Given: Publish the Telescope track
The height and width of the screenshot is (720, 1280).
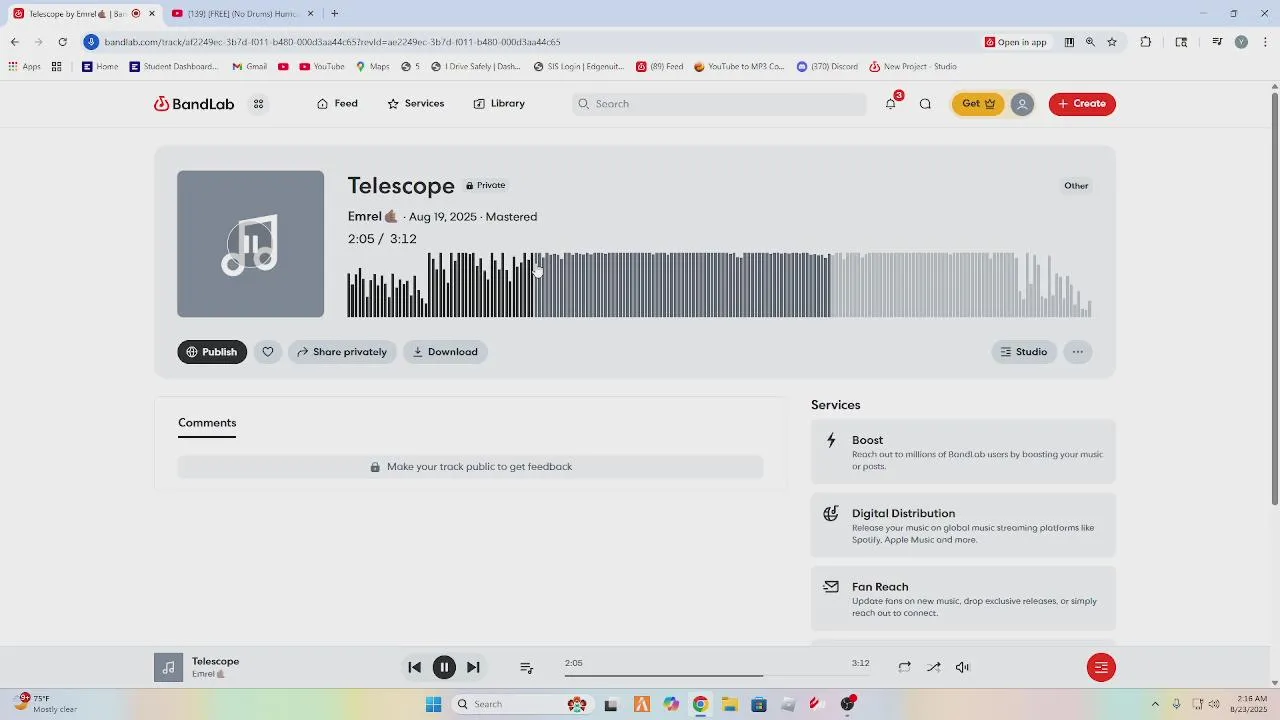Looking at the screenshot, I should coord(212,352).
